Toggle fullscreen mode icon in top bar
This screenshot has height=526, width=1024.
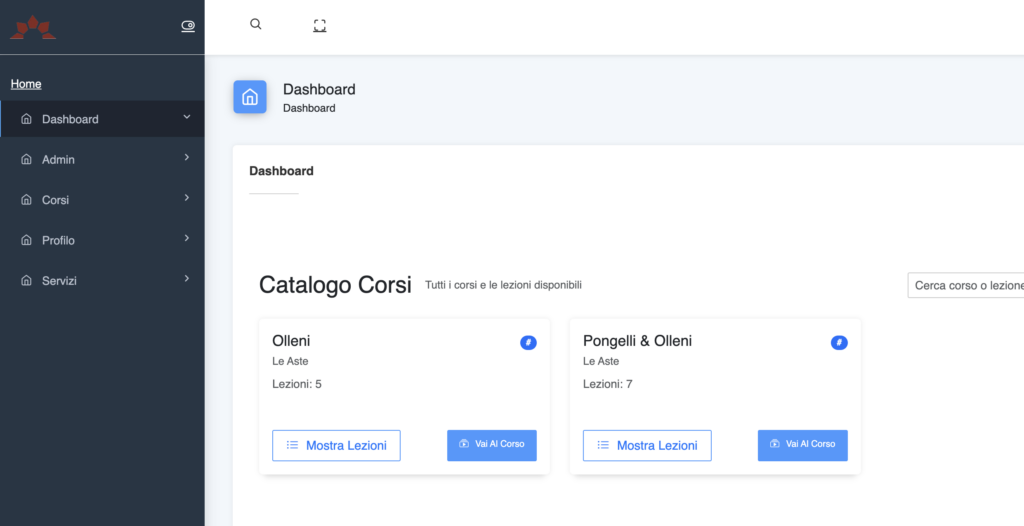(320, 26)
